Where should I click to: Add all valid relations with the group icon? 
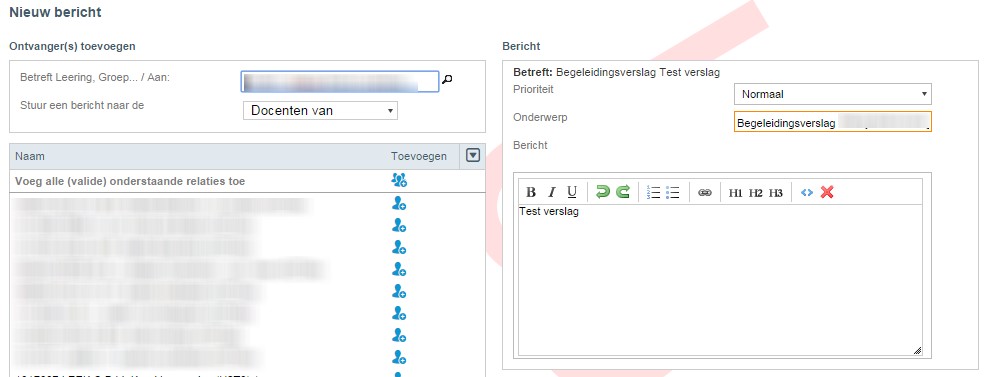(x=399, y=180)
